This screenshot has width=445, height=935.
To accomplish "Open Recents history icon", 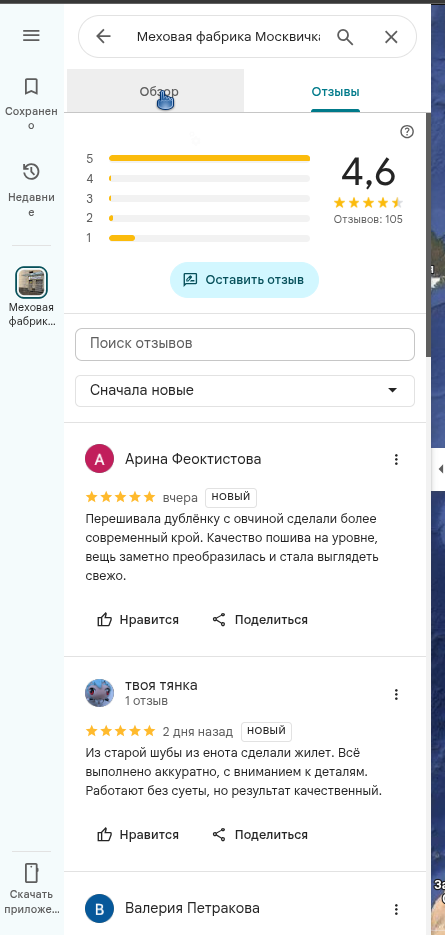I will coord(31,172).
